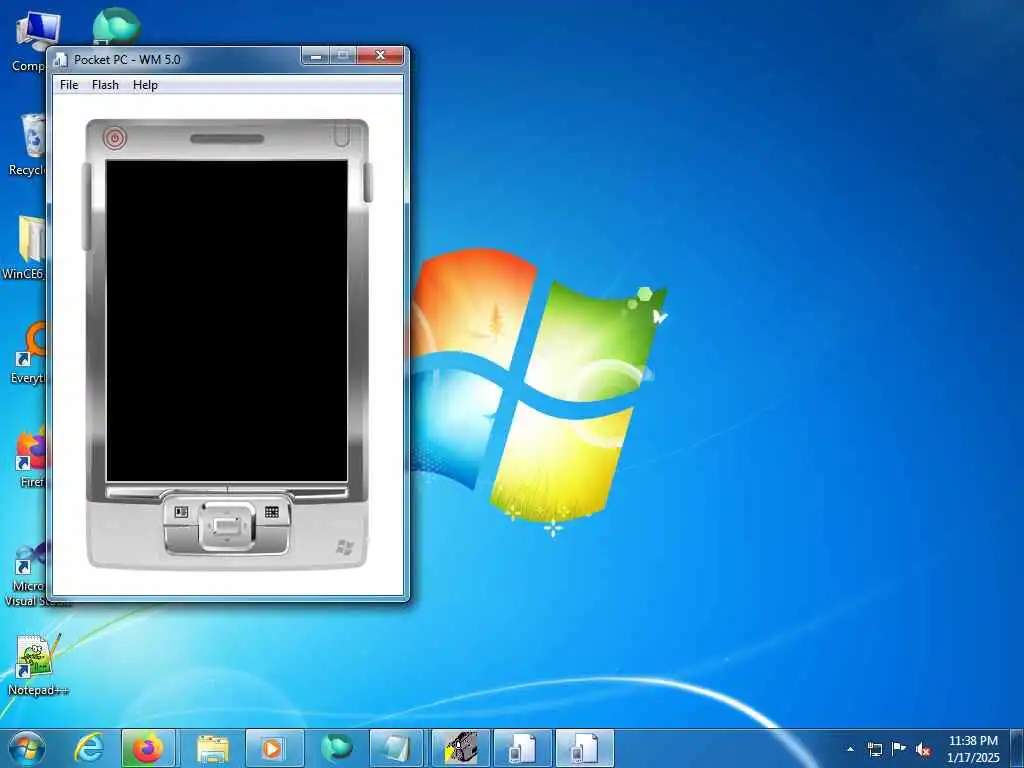Click the center action button of the D-pad

[x=227, y=526]
